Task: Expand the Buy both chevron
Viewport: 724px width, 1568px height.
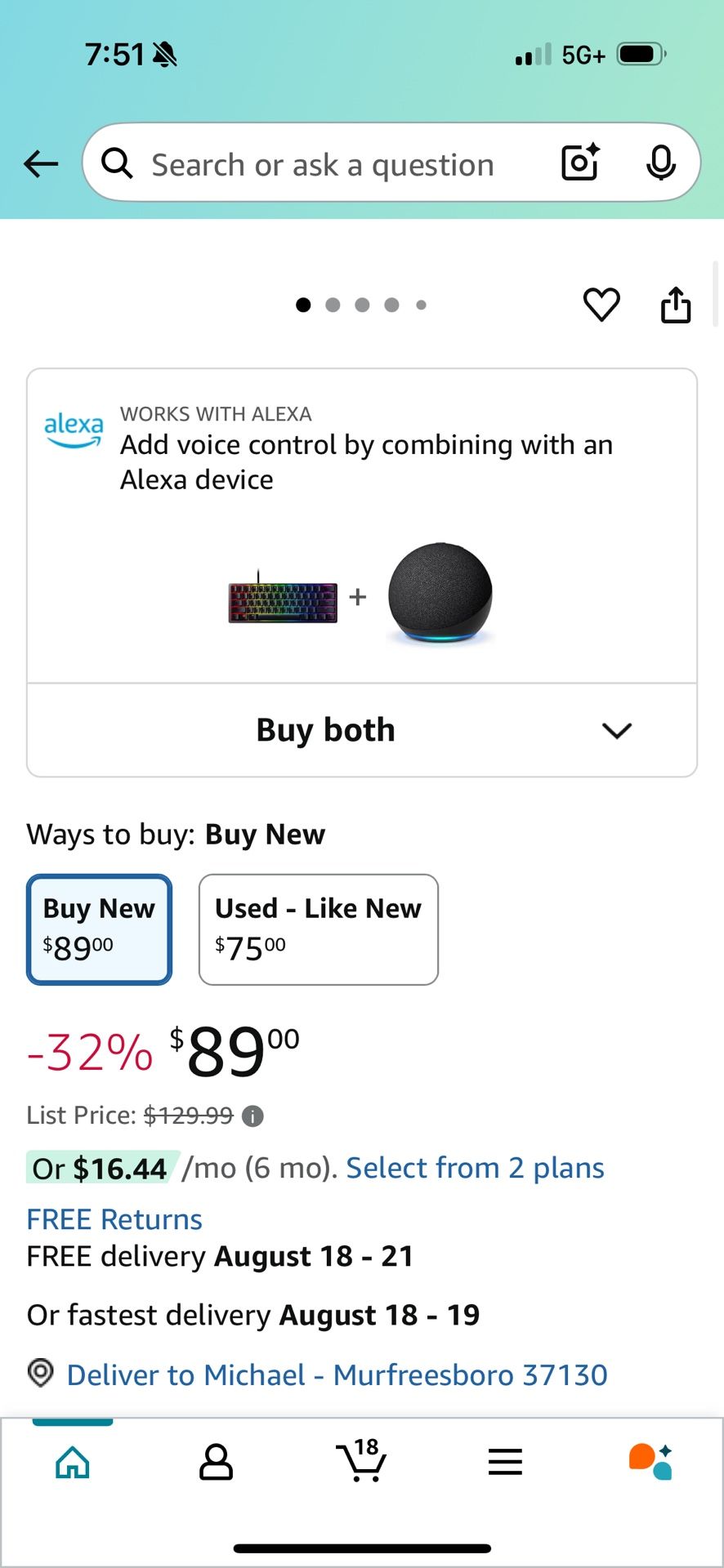Action: (616, 730)
